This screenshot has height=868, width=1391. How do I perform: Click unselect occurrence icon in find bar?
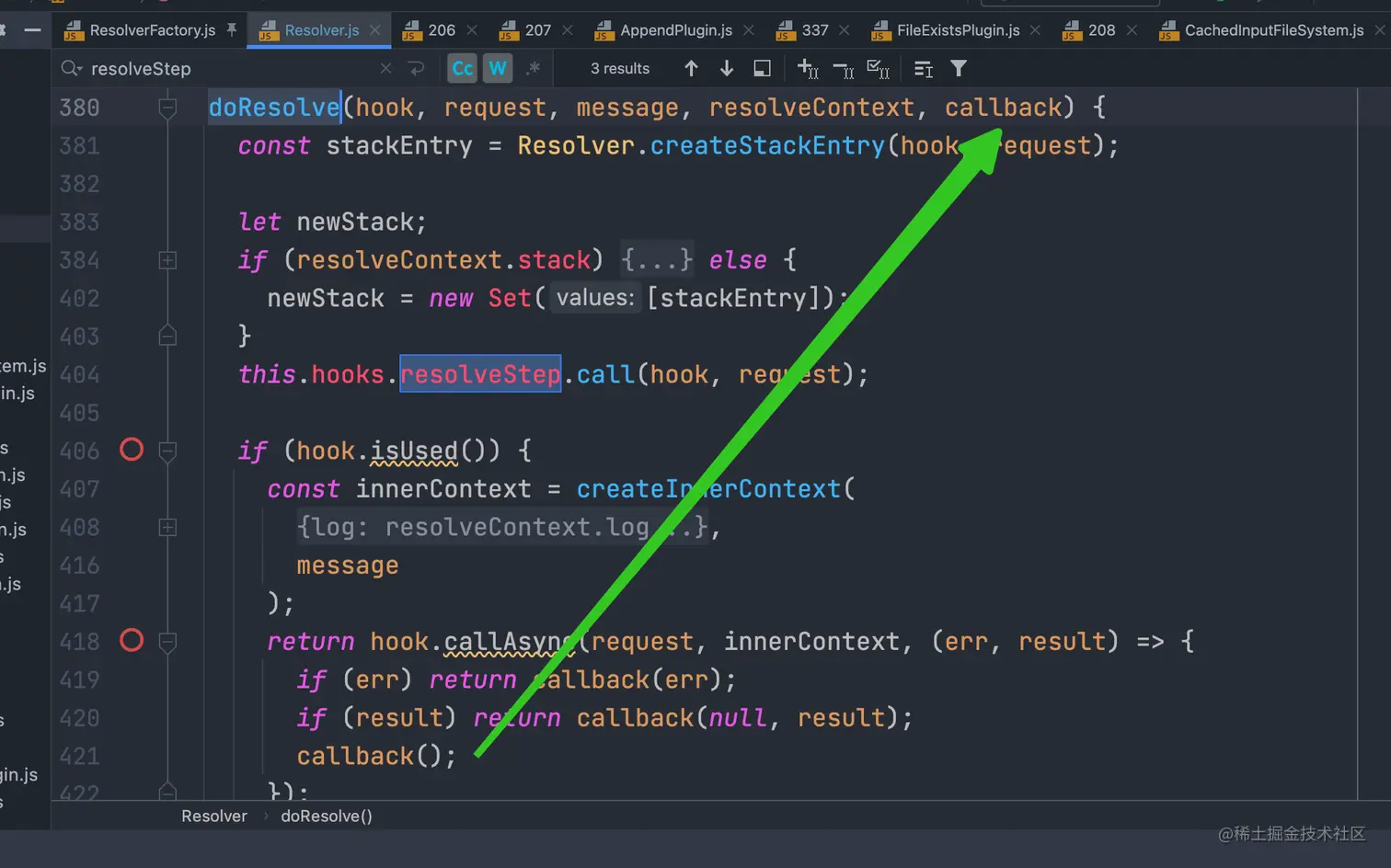coord(843,69)
